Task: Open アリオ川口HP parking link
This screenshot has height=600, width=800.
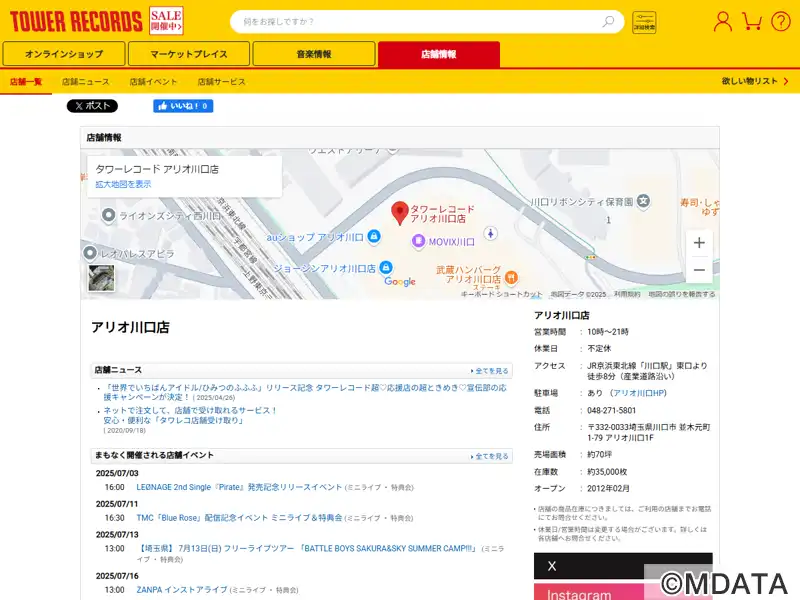Action: [639, 393]
